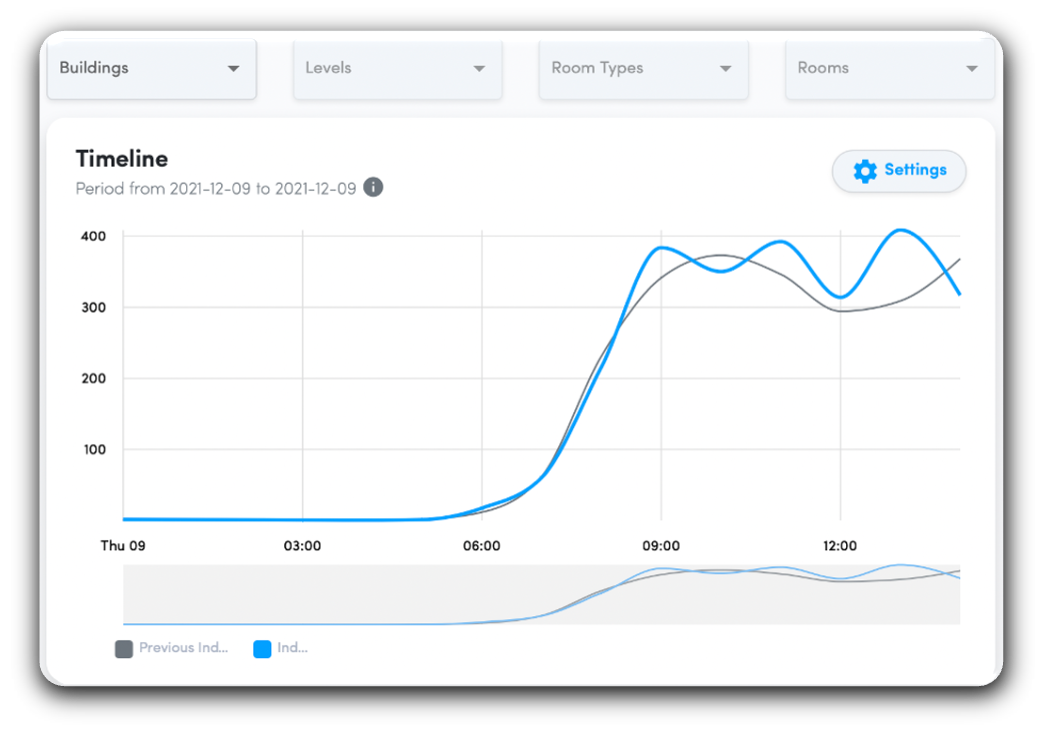The image size is (1043, 733).
Task: Open Settings using its text label
Action: click(915, 170)
